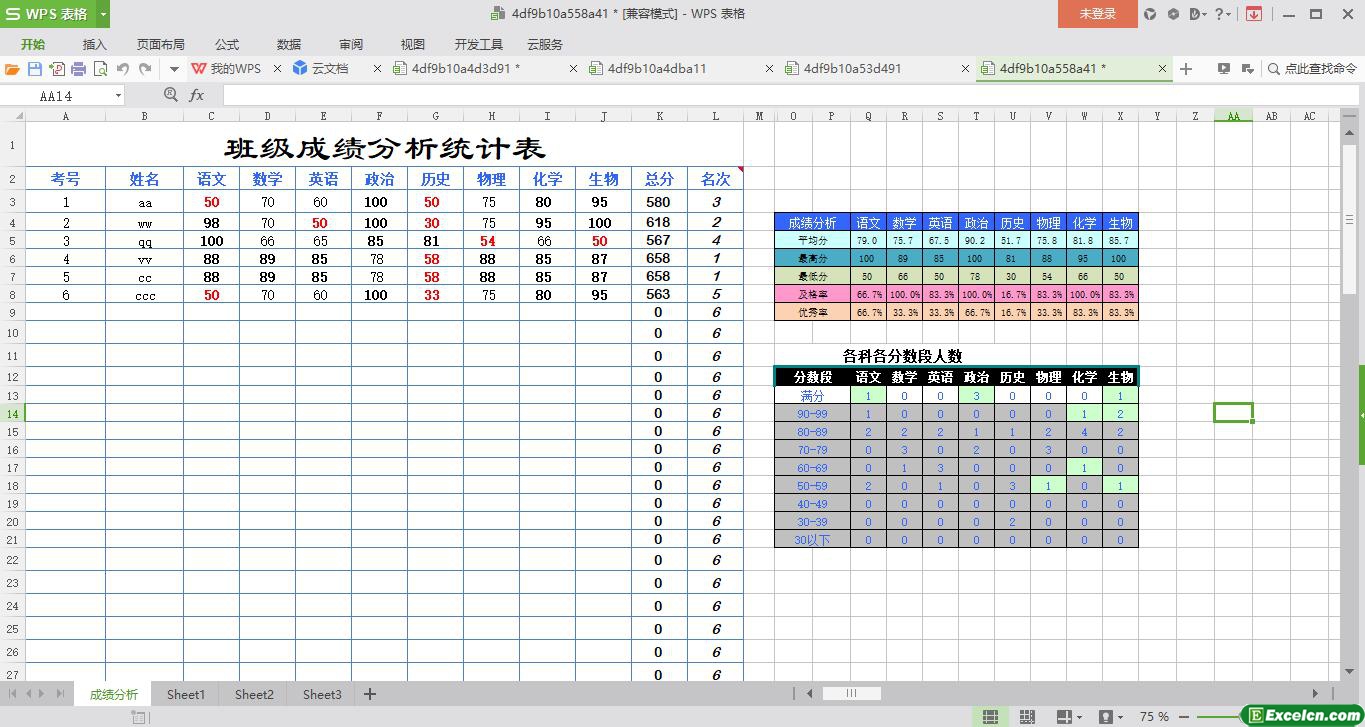1365x727 pixels.
Task: Open the 开始 ribbon tab
Action: point(33,44)
